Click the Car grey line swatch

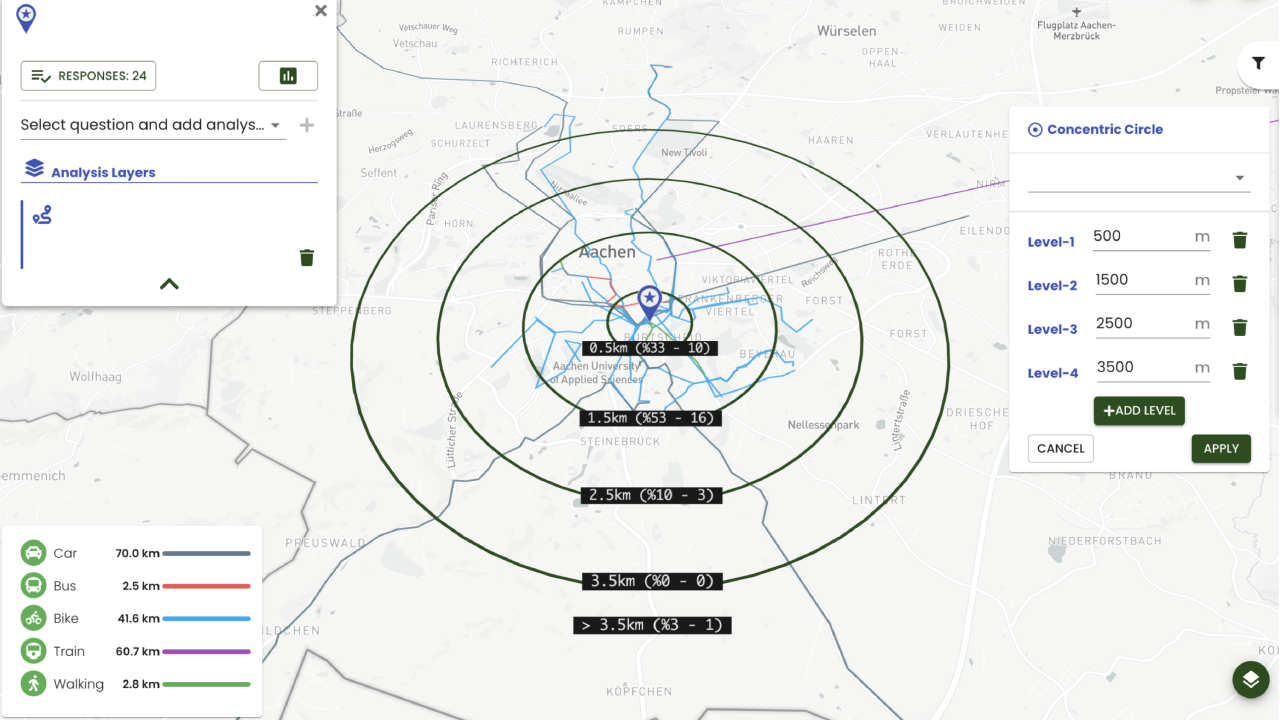(x=206, y=553)
